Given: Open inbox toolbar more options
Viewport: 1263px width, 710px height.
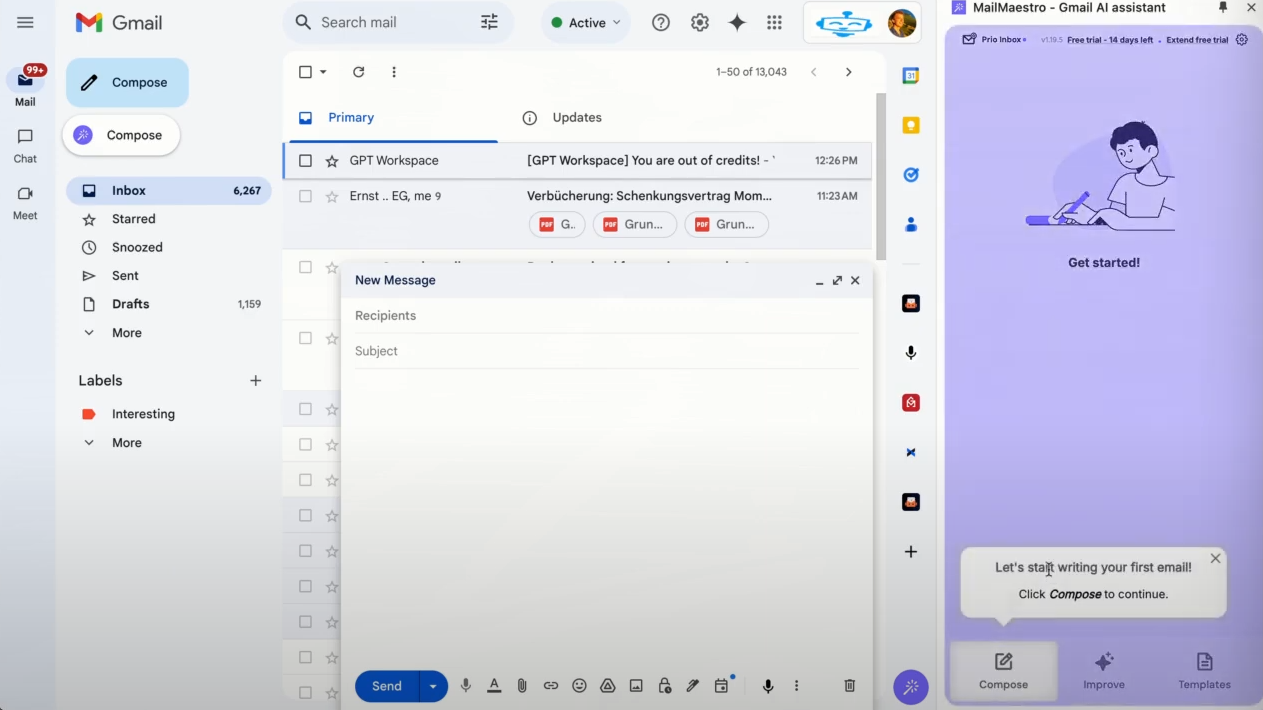Looking at the screenshot, I should pos(394,72).
